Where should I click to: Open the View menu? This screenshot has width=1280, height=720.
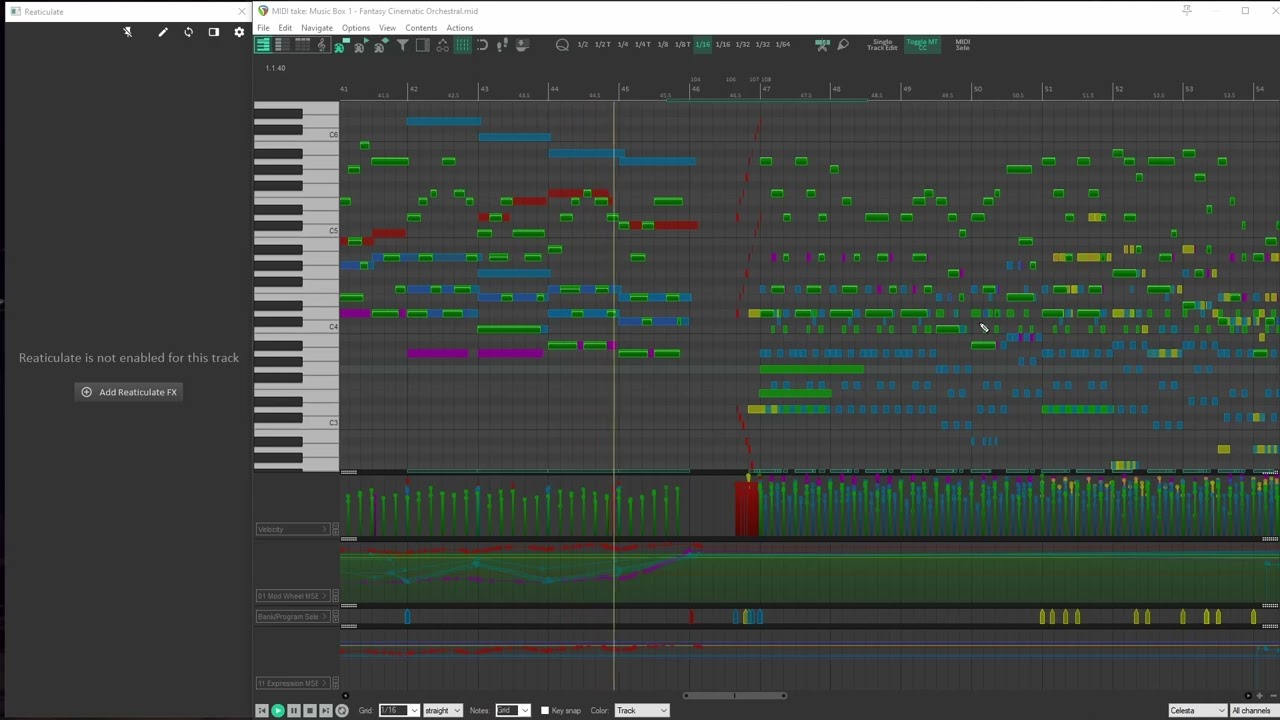(x=387, y=28)
